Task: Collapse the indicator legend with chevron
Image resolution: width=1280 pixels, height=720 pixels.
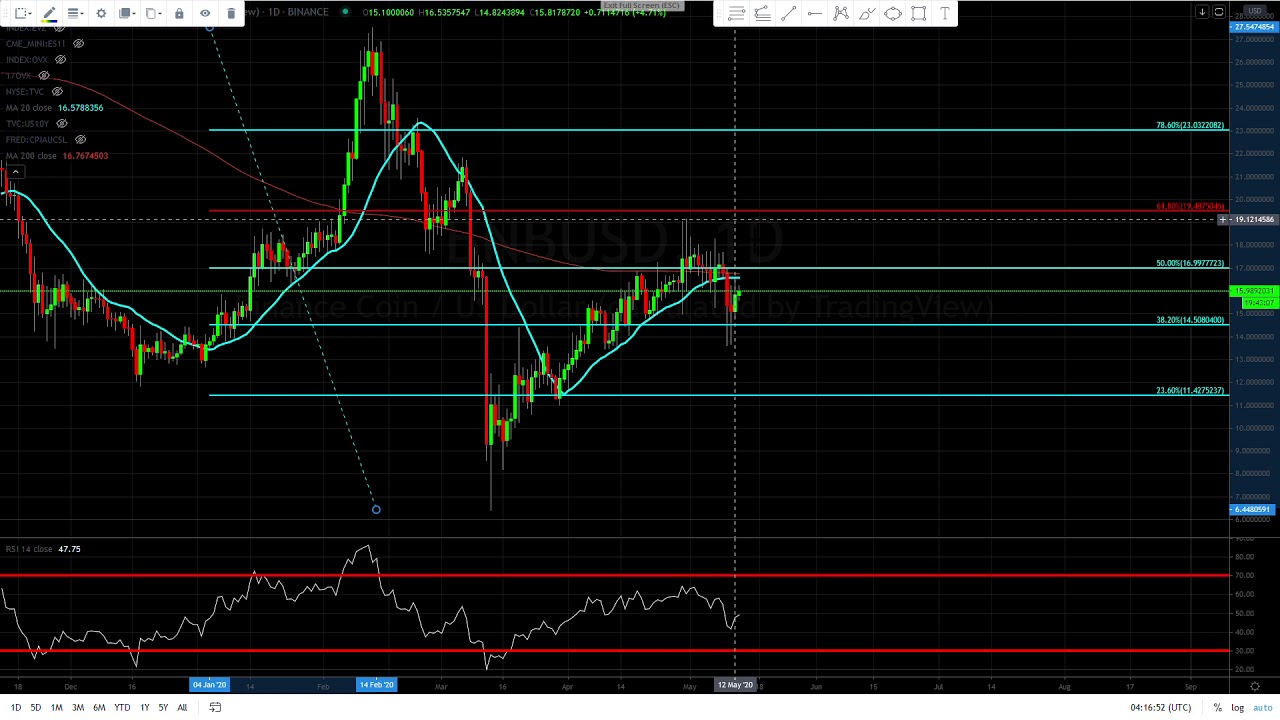Action: [x=16, y=173]
